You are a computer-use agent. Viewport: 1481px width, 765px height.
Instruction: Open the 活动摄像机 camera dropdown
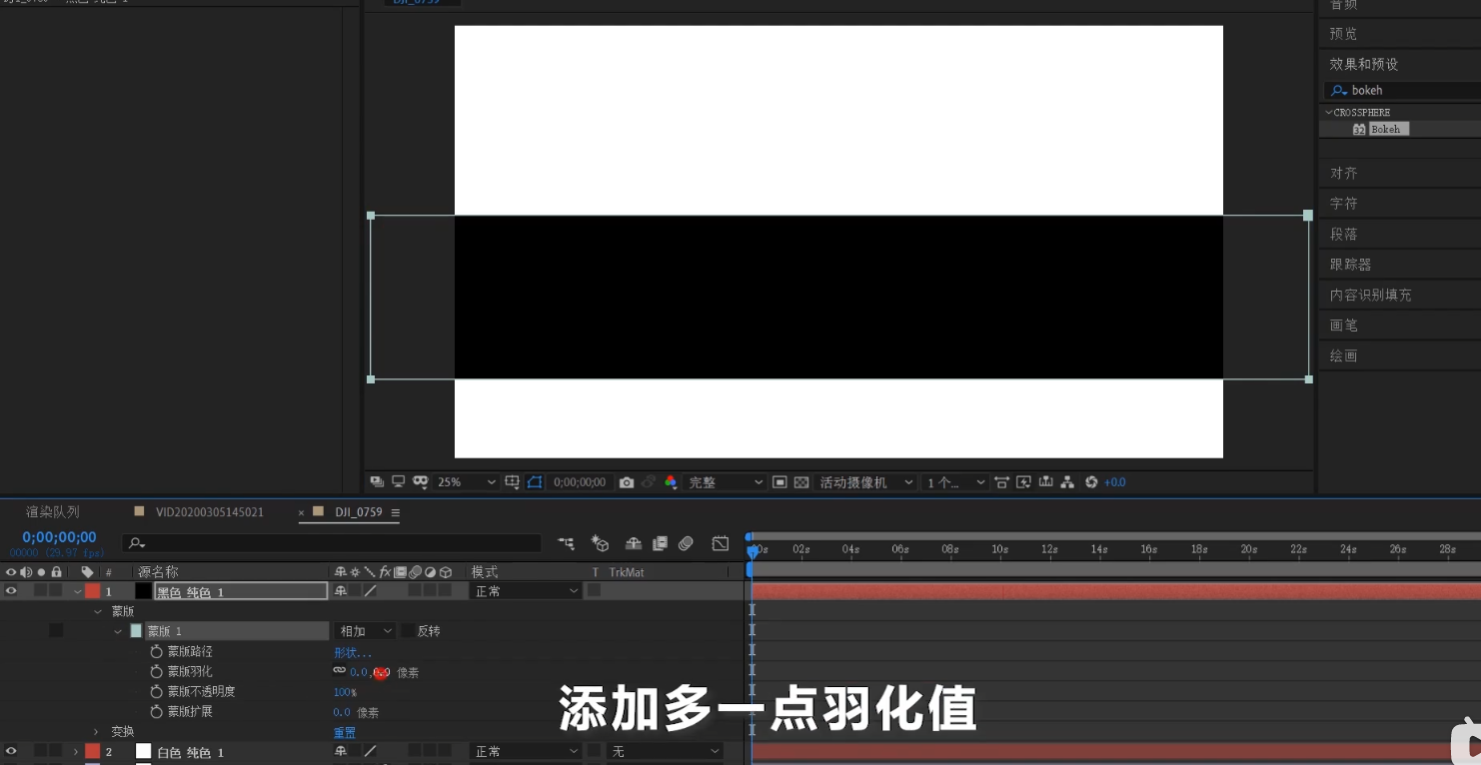coord(866,482)
